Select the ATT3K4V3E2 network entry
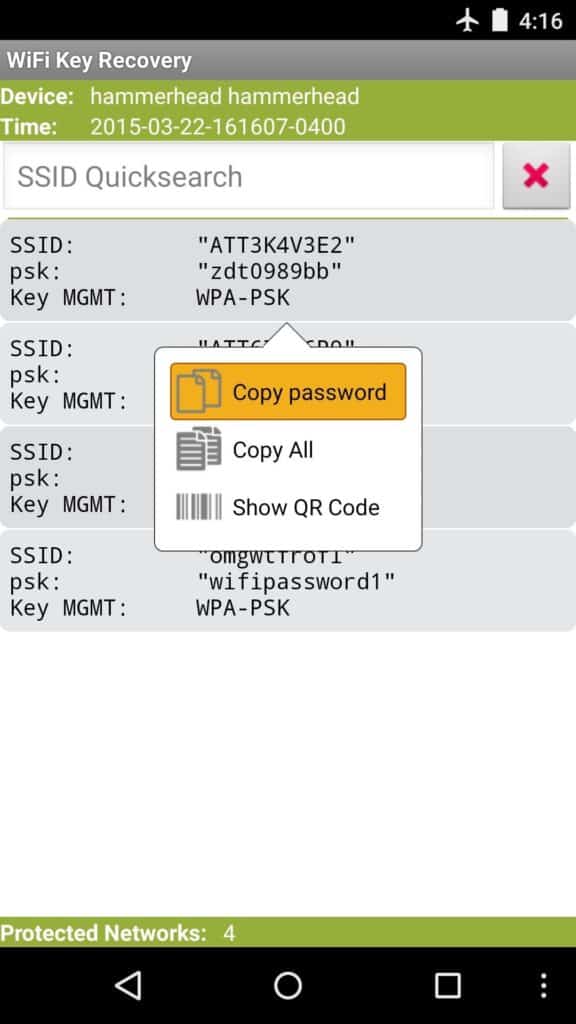Image resolution: width=576 pixels, height=1024 pixels. 288,271
